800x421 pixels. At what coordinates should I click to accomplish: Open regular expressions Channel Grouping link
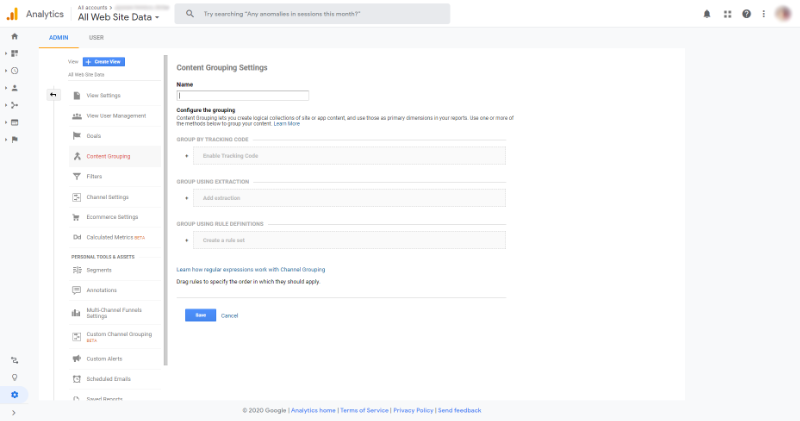click(251, 269)
